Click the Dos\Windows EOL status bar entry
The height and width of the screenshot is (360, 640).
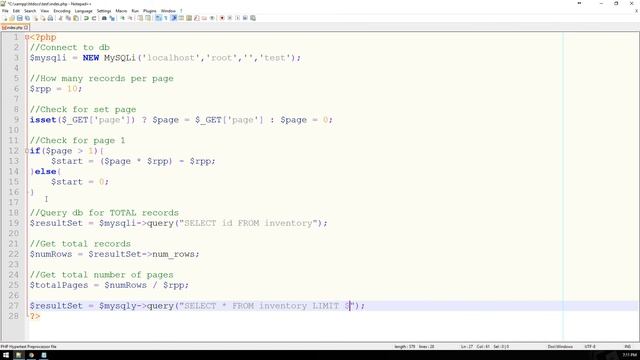560,347
